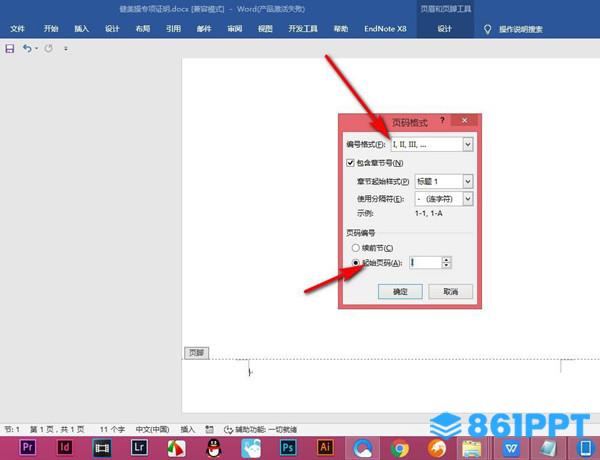
Task: Open the header/footer tools 设计 tab
Action: [x=445, y=29]
